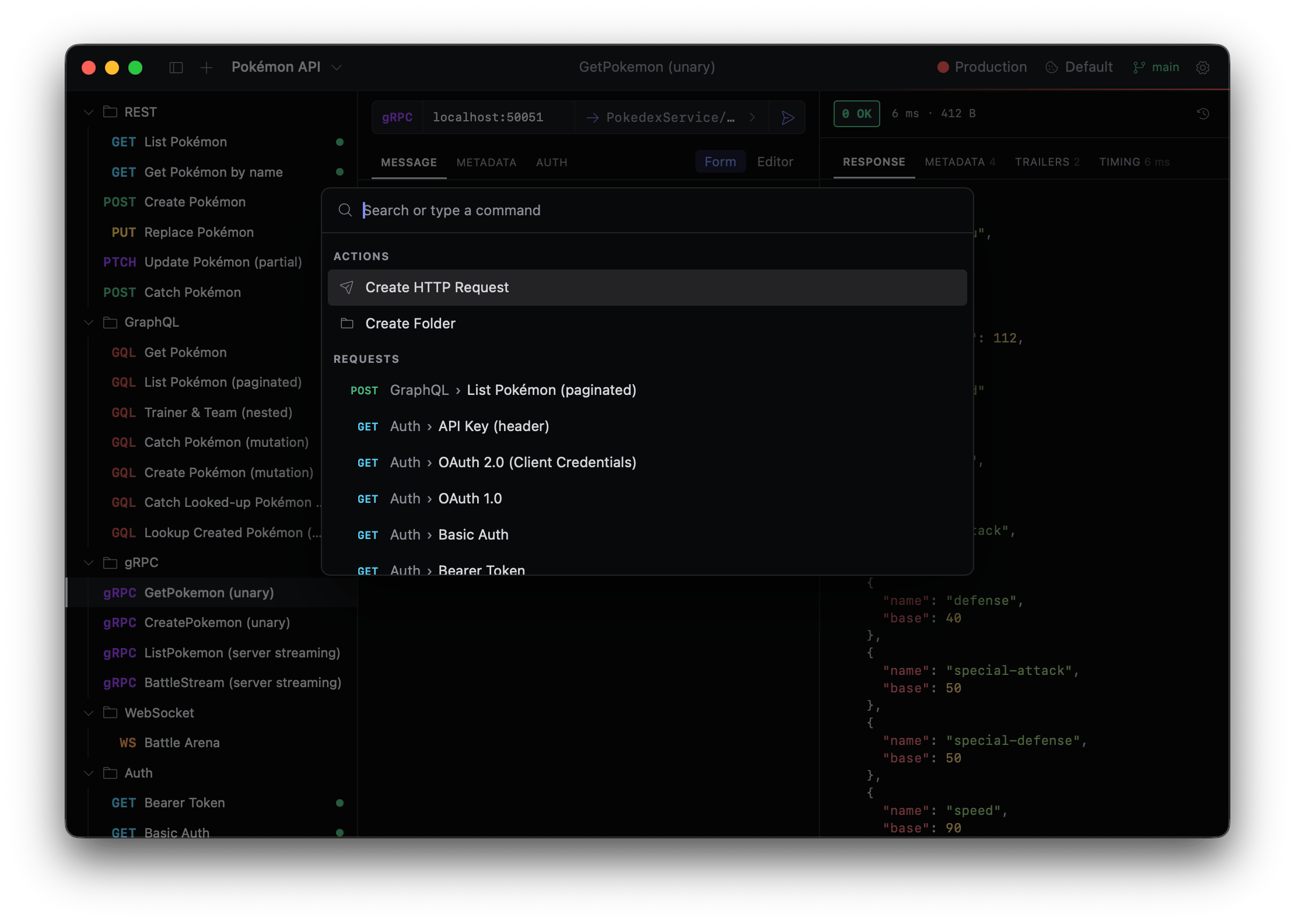Switch message view to Form
The image size is (1295, 924).
tap(720, 162)
